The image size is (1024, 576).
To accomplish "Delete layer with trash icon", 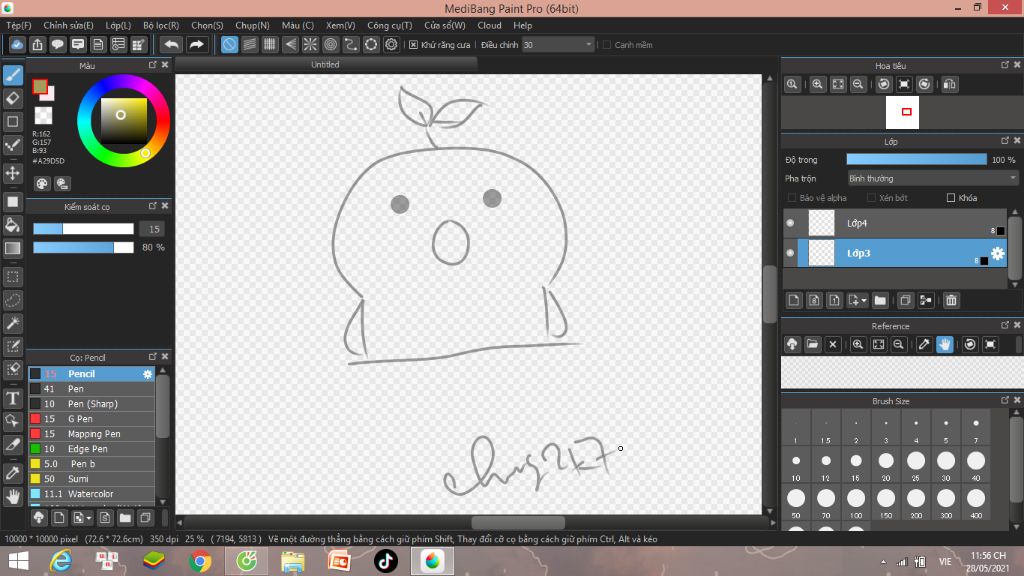I will coord(951,300).
